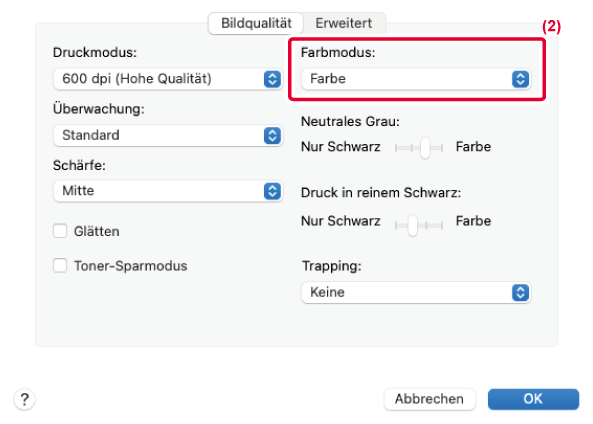Click the Druck in reinem Schwarz slider

[419, 225]
